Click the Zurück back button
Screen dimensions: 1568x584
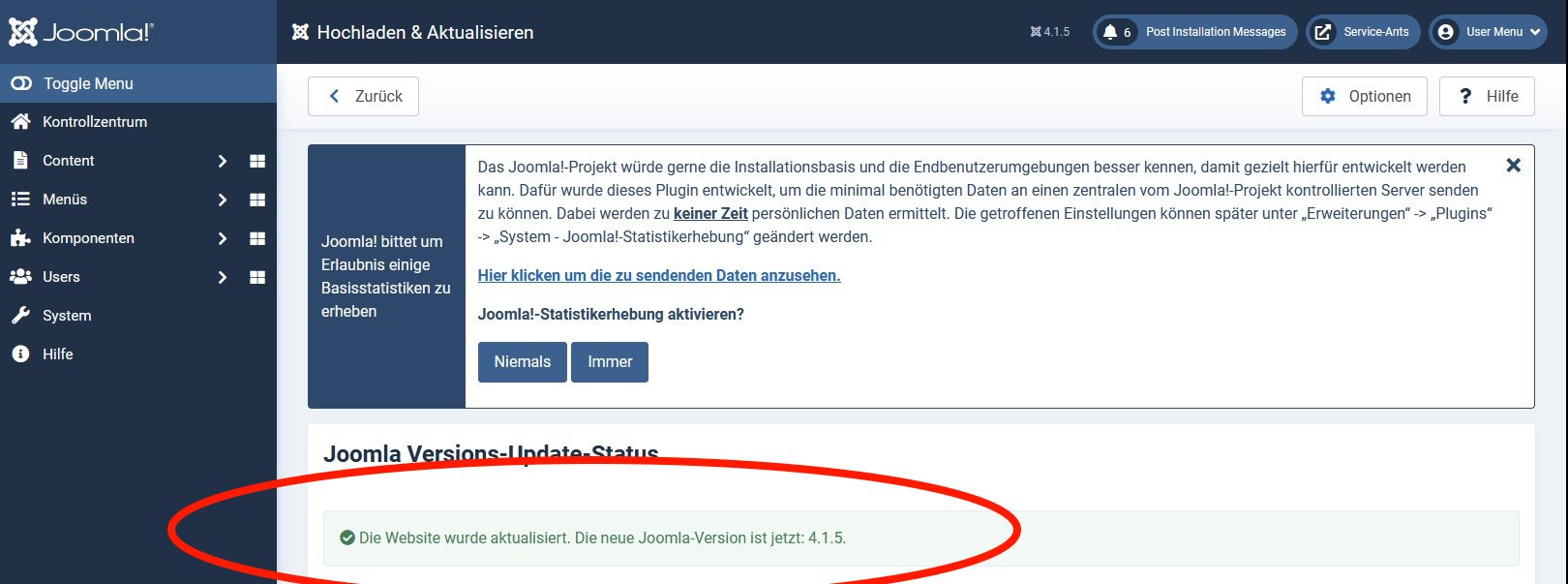(x=363, y=96)
